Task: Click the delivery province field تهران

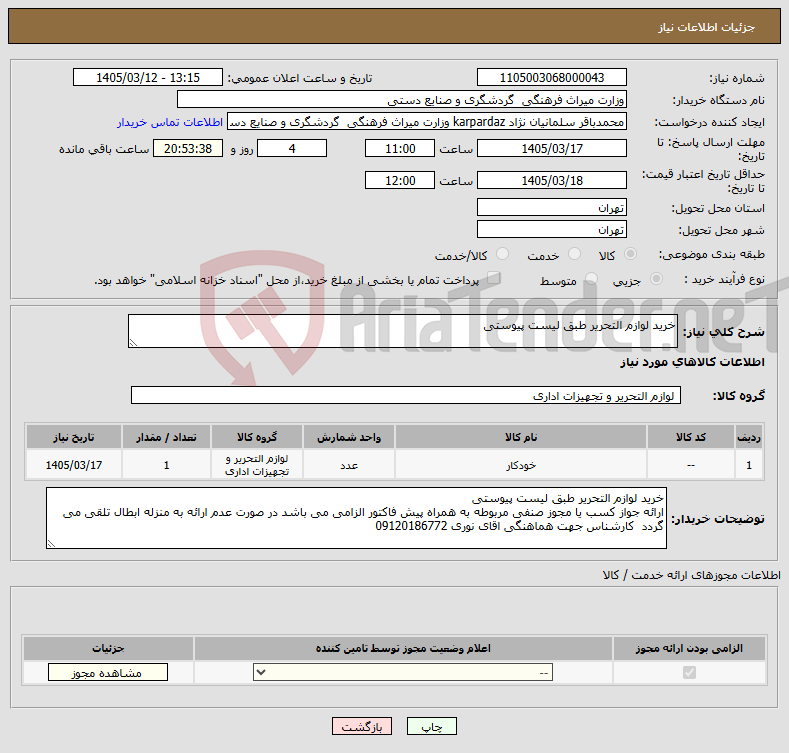Action: [551, 207]
